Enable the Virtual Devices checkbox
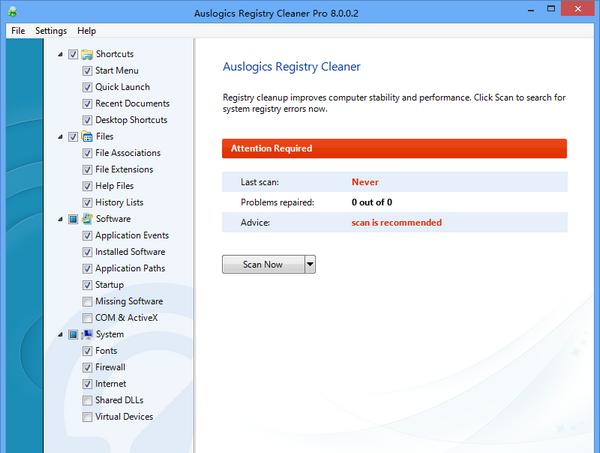 point(87,417)
